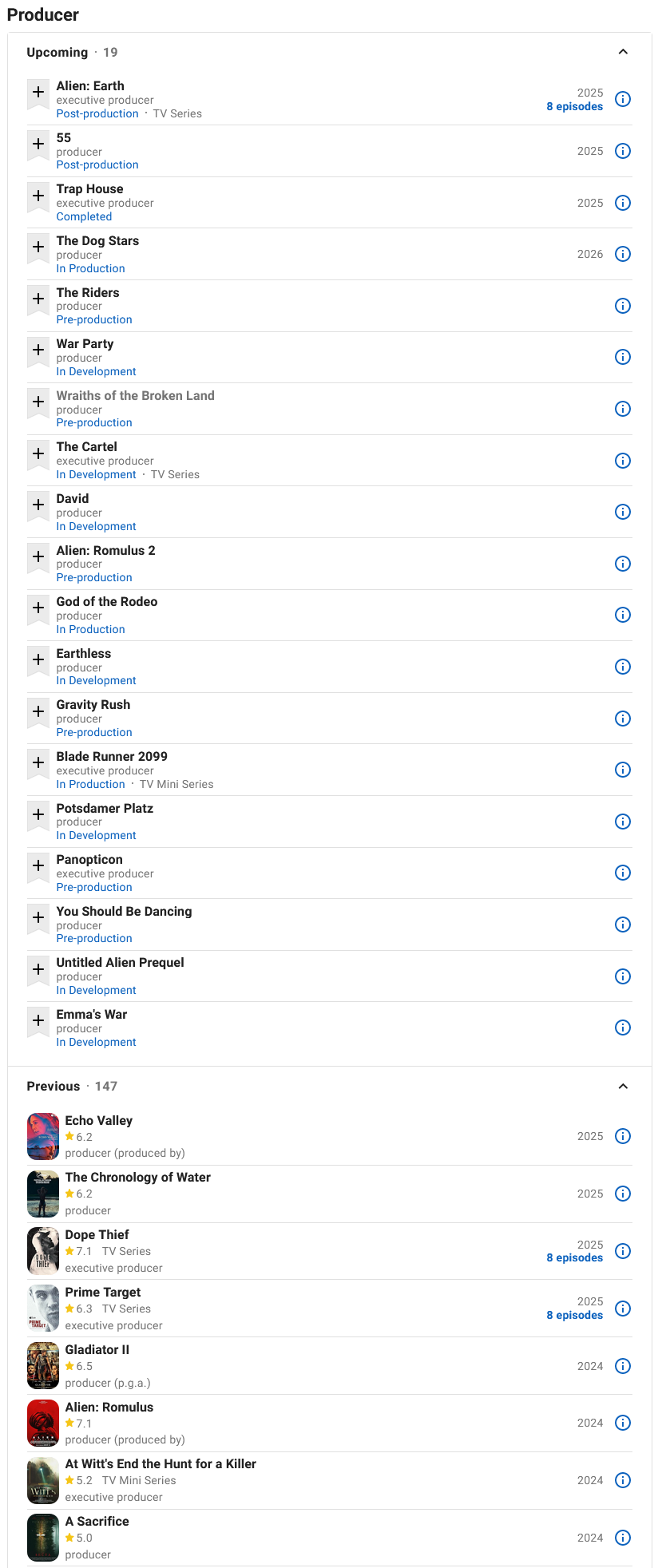Open info icon for Emma's War
This screenshot has width=662, height=1568.
[x=623, y=1028]
